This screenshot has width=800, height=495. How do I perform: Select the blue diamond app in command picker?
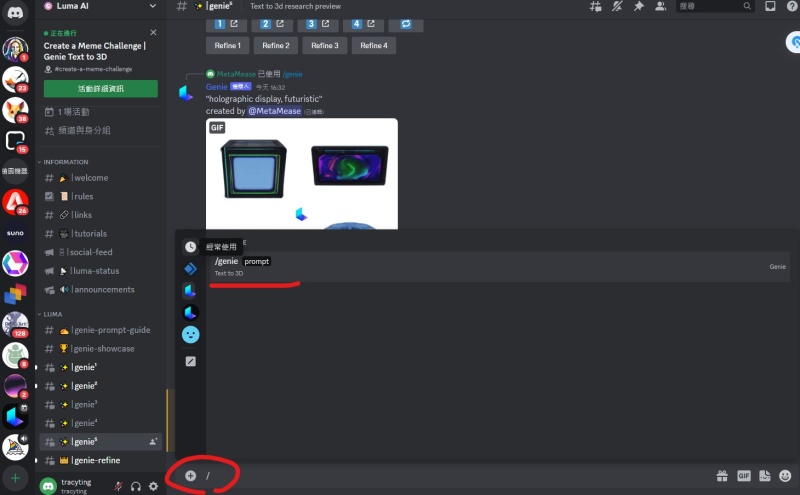[x=190, y=269]
